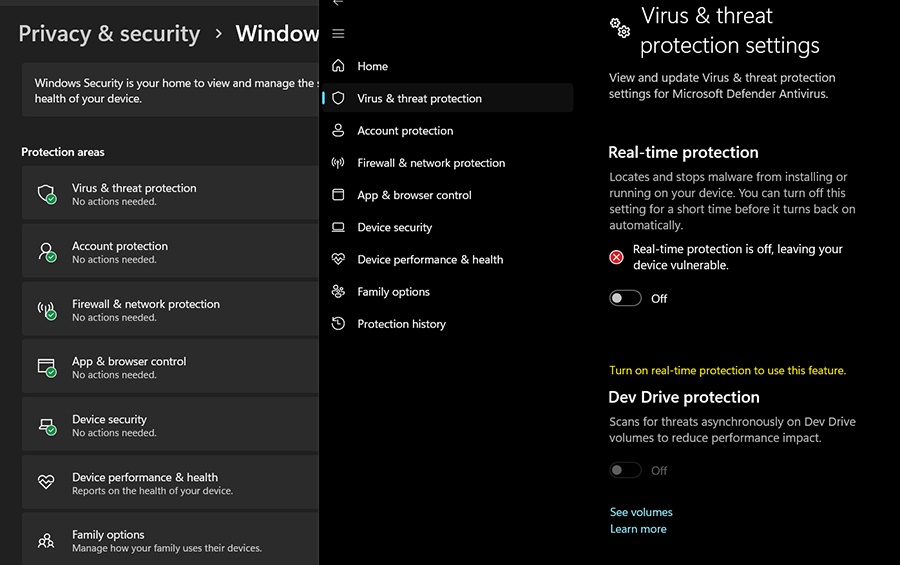900x565 pixels.
Task: Click the Virus & threat protection shield icon in Protection areas
Action: (x=46, y=194)
